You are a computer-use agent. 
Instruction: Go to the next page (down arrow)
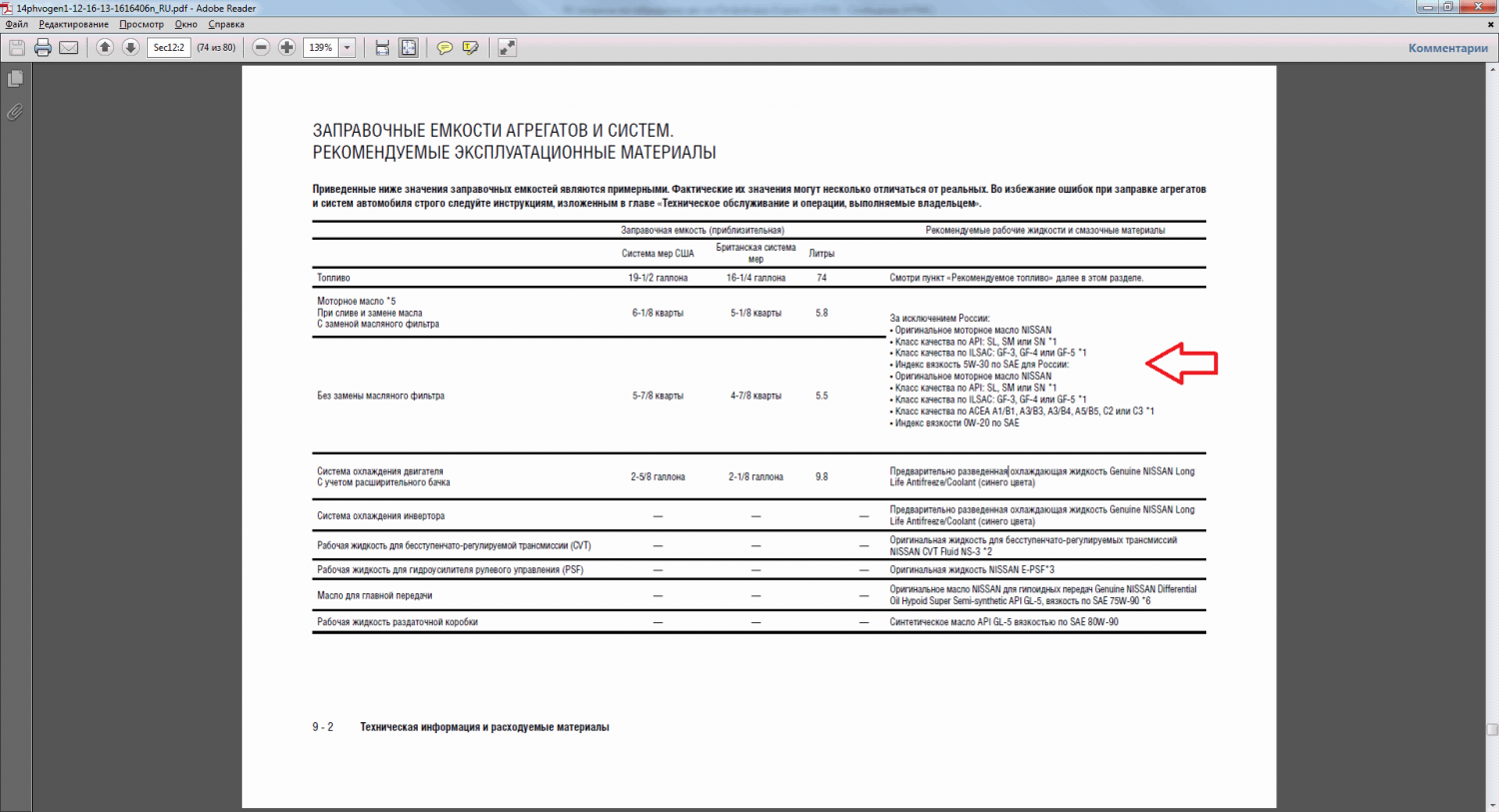point(131,47)
